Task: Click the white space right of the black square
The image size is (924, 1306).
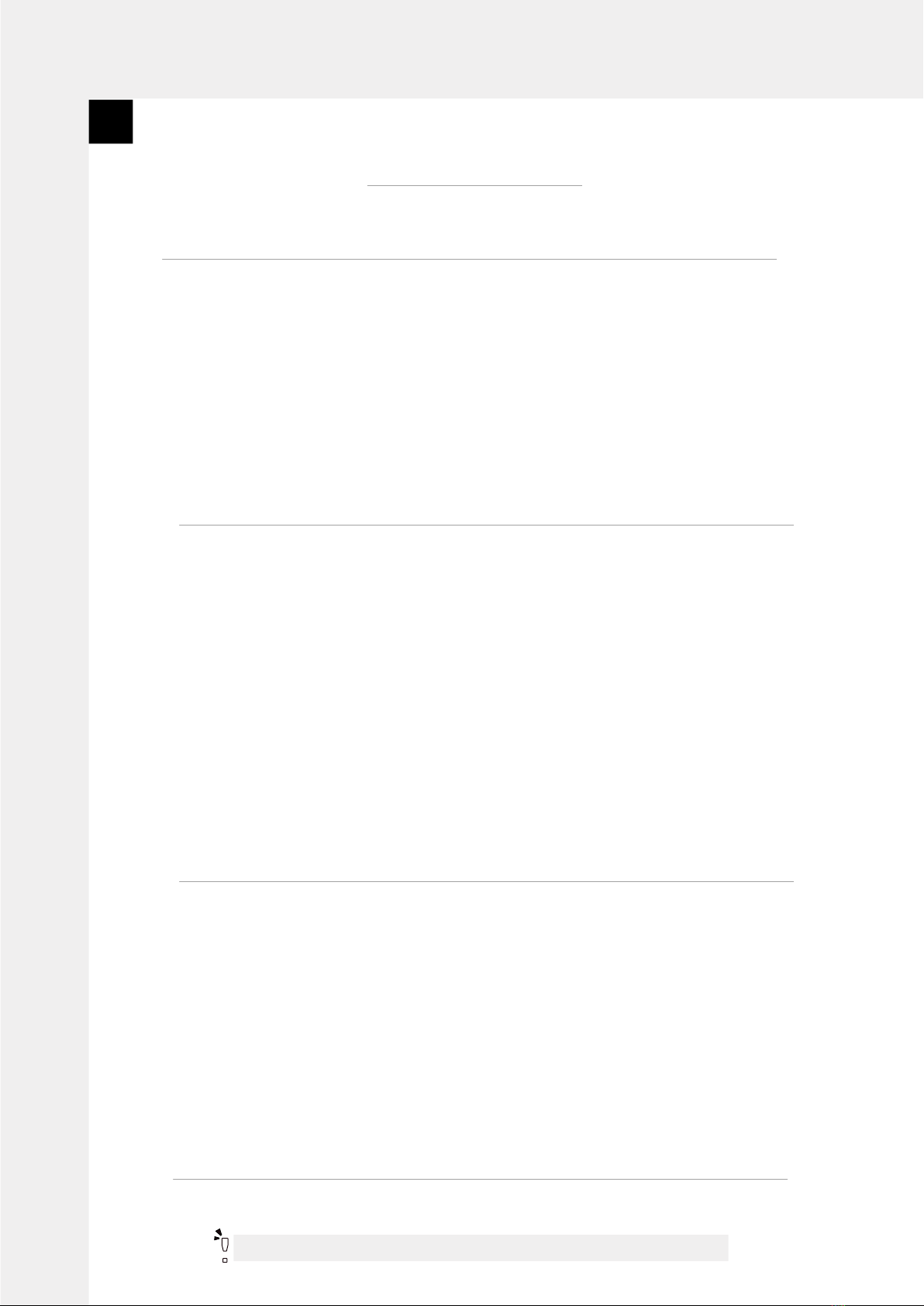Action: (527, 122)
